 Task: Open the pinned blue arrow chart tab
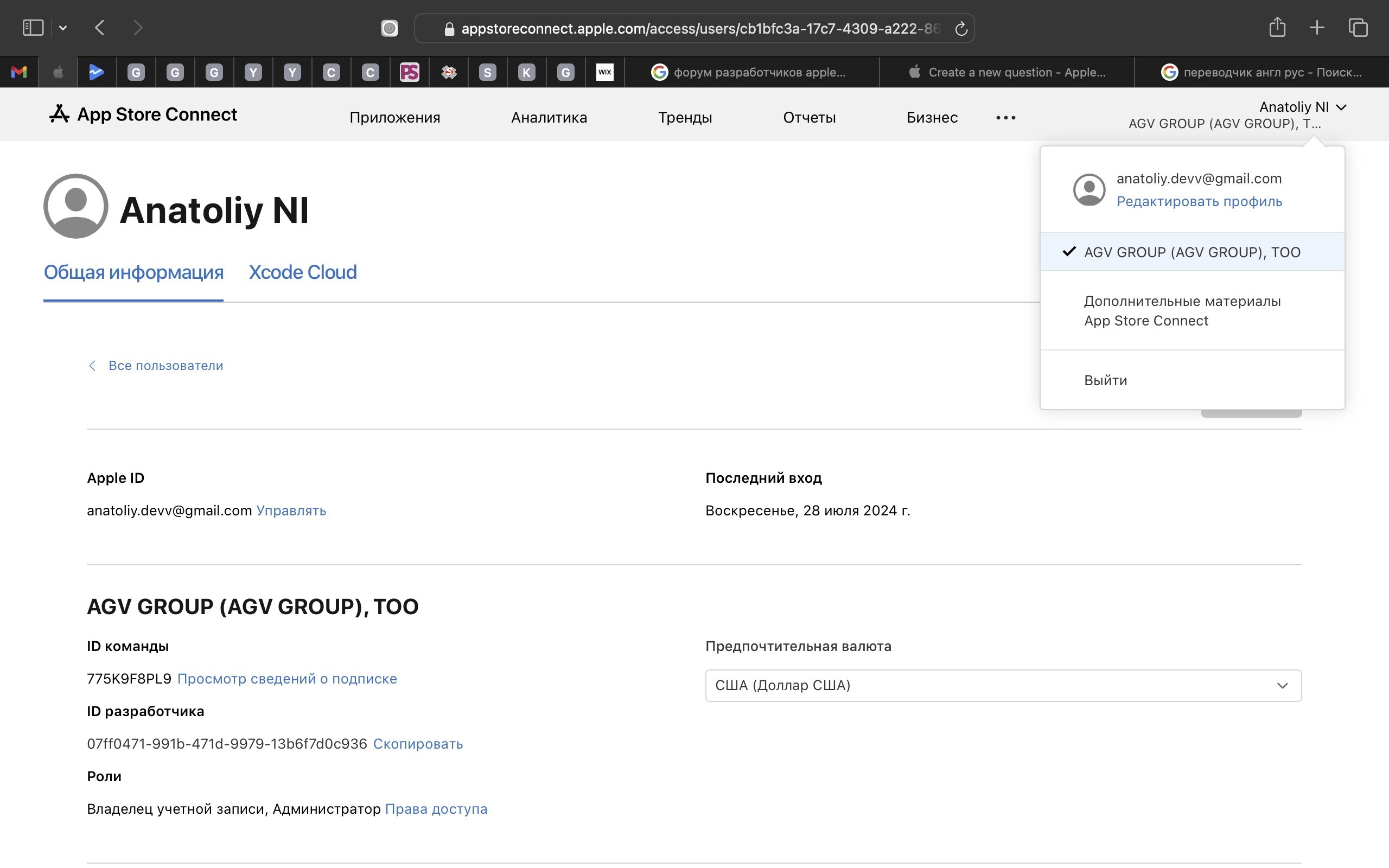(x=97, y=72)
